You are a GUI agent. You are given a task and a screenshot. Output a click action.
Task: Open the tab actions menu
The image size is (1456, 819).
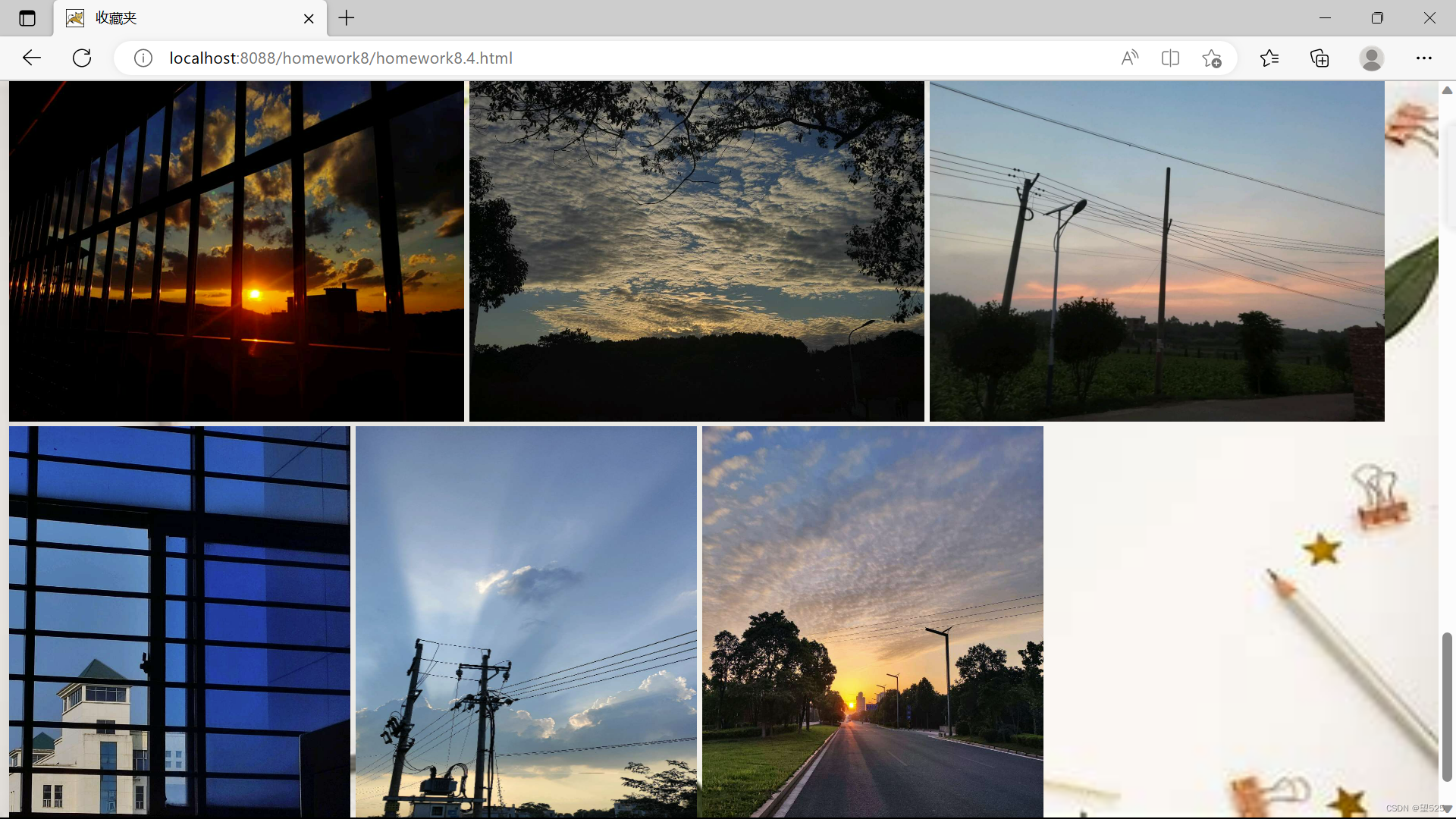pyautogui.click(x=27, y=18)
